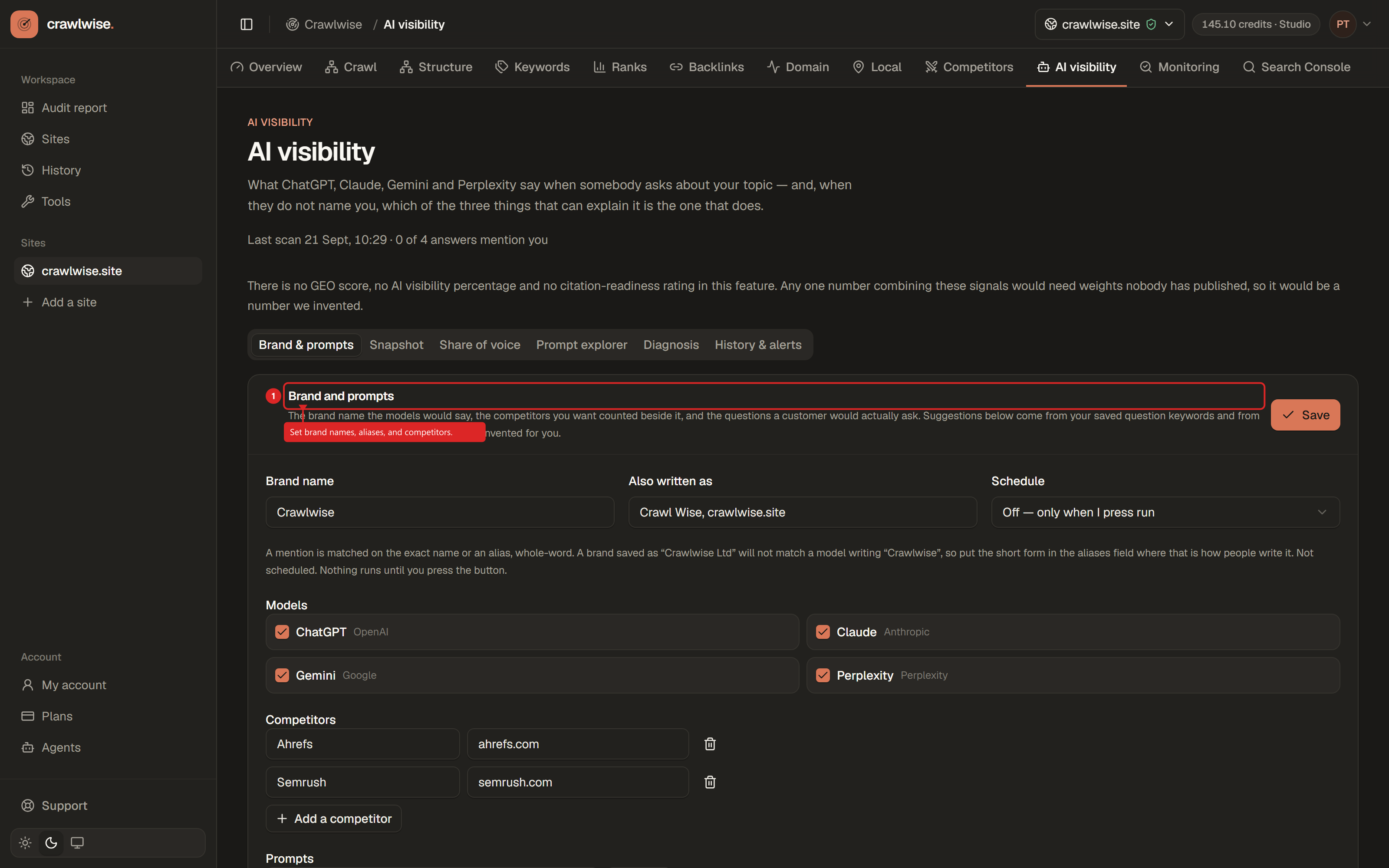Edit the Ahrefs competitor name field

click(x=362, y=744)
